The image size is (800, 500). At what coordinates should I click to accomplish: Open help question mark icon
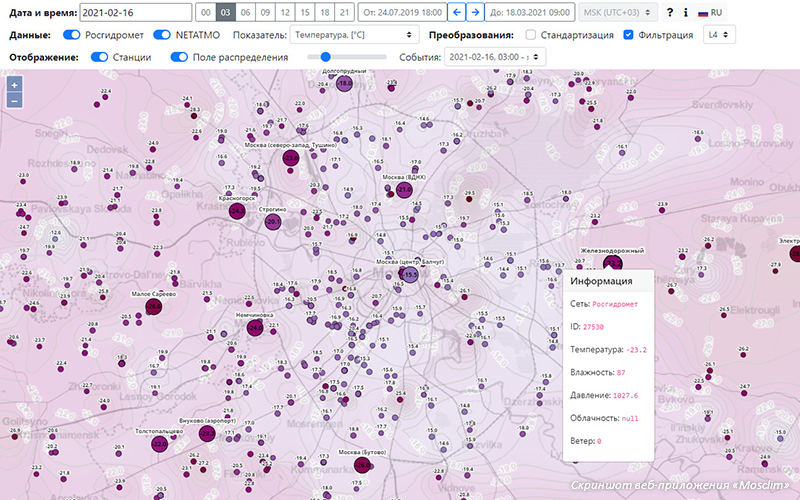pos(670,12)
